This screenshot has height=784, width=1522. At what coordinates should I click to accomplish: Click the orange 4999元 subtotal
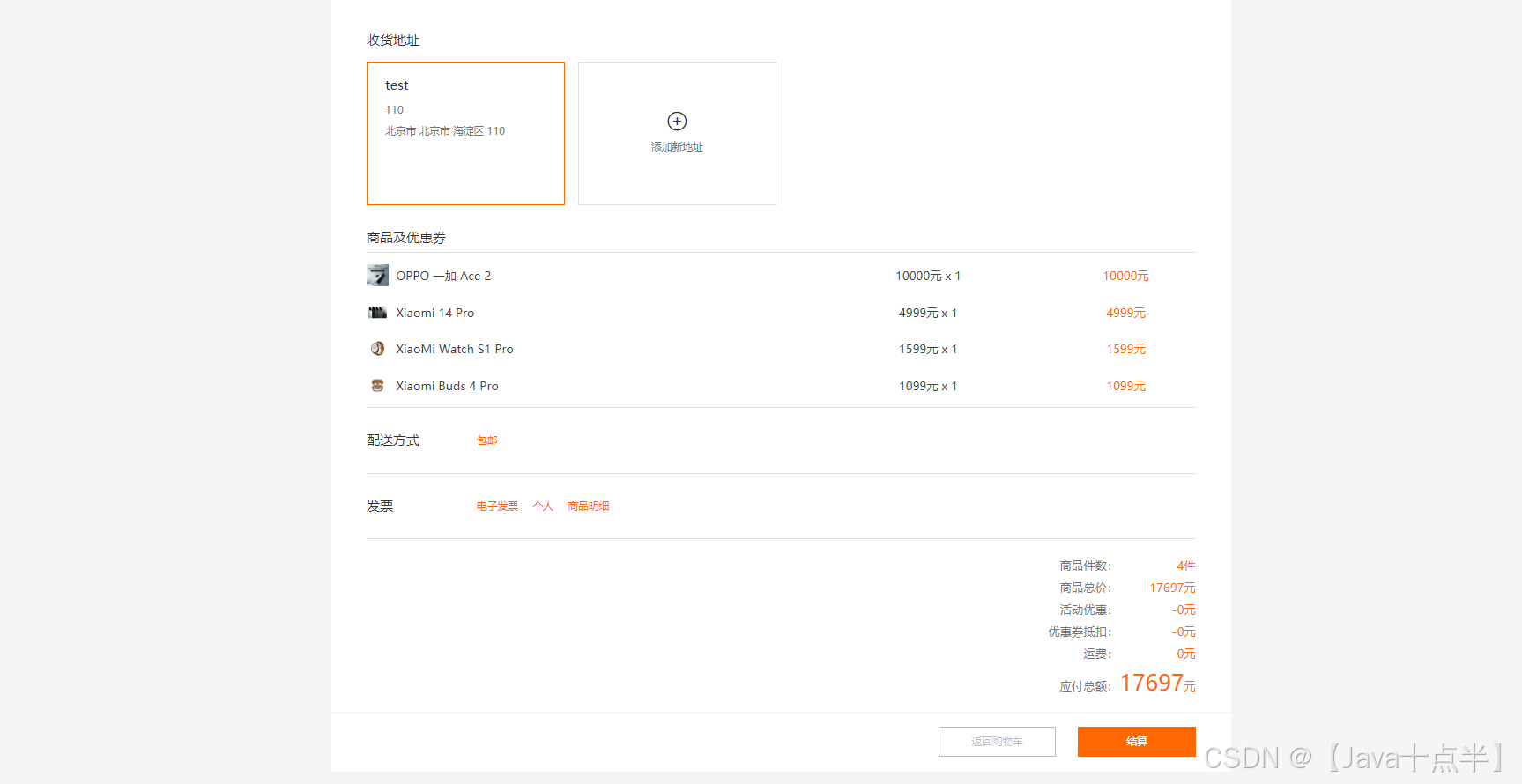(x=1126, y=313)
